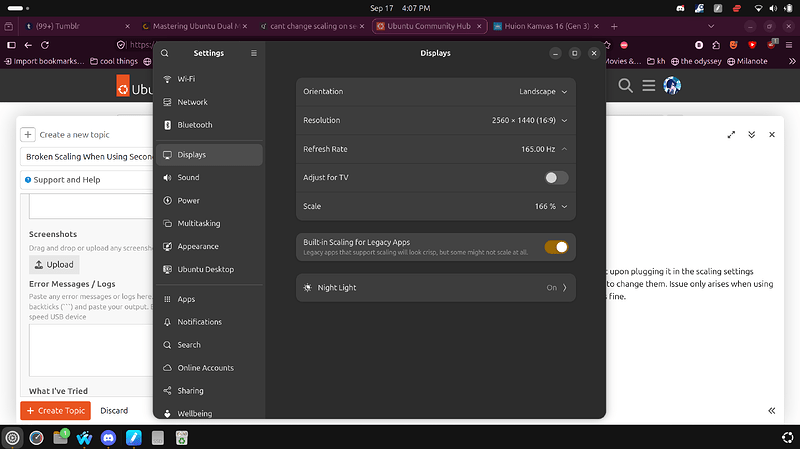
Task: Select Power in the Settings sidebar
Action: (x=209, y=201)
